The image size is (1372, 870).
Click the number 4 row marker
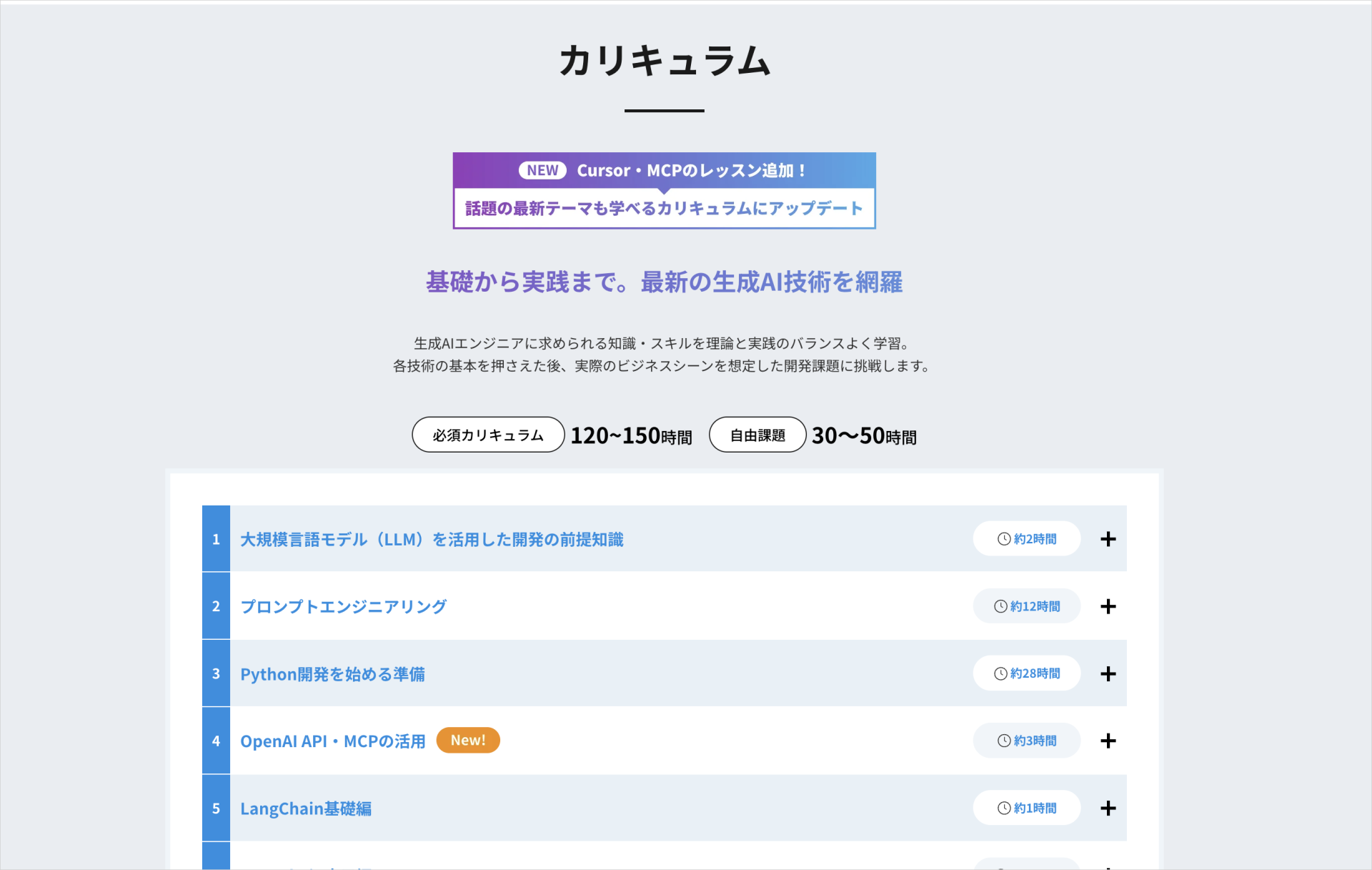click(216, 741)
